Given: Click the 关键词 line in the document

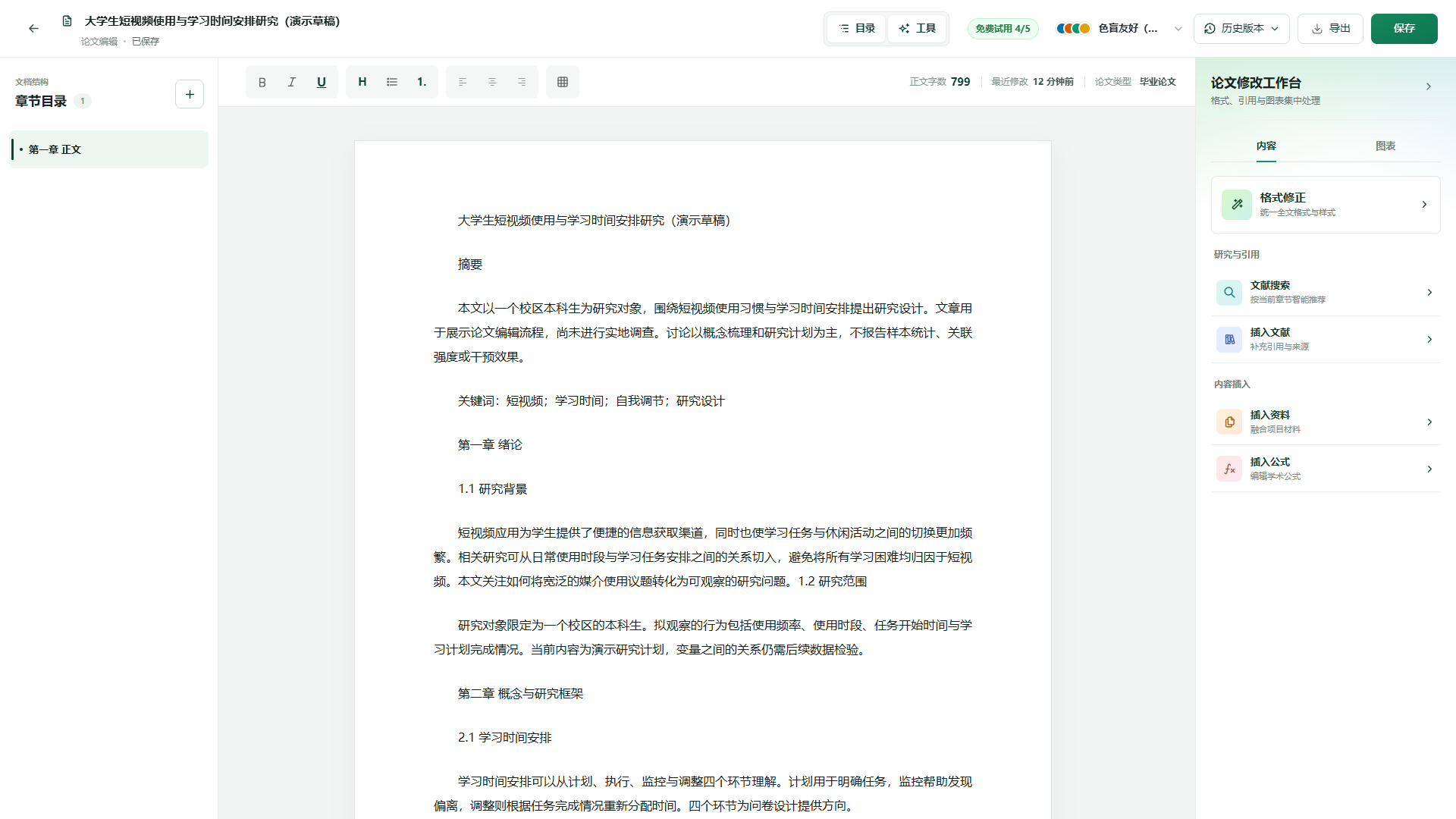Looking at the screenshot, I should (591, 400).
